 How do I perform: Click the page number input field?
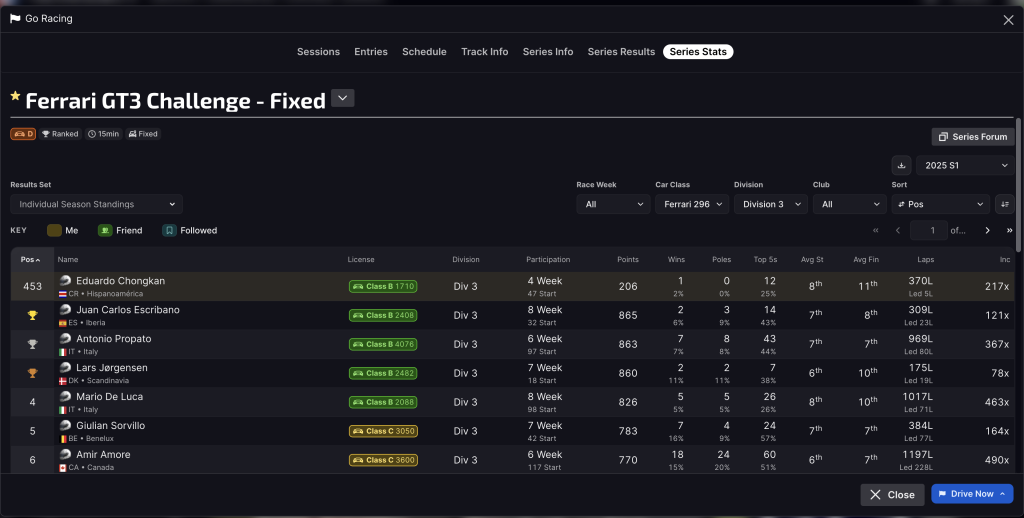click(x=929, y=230)
